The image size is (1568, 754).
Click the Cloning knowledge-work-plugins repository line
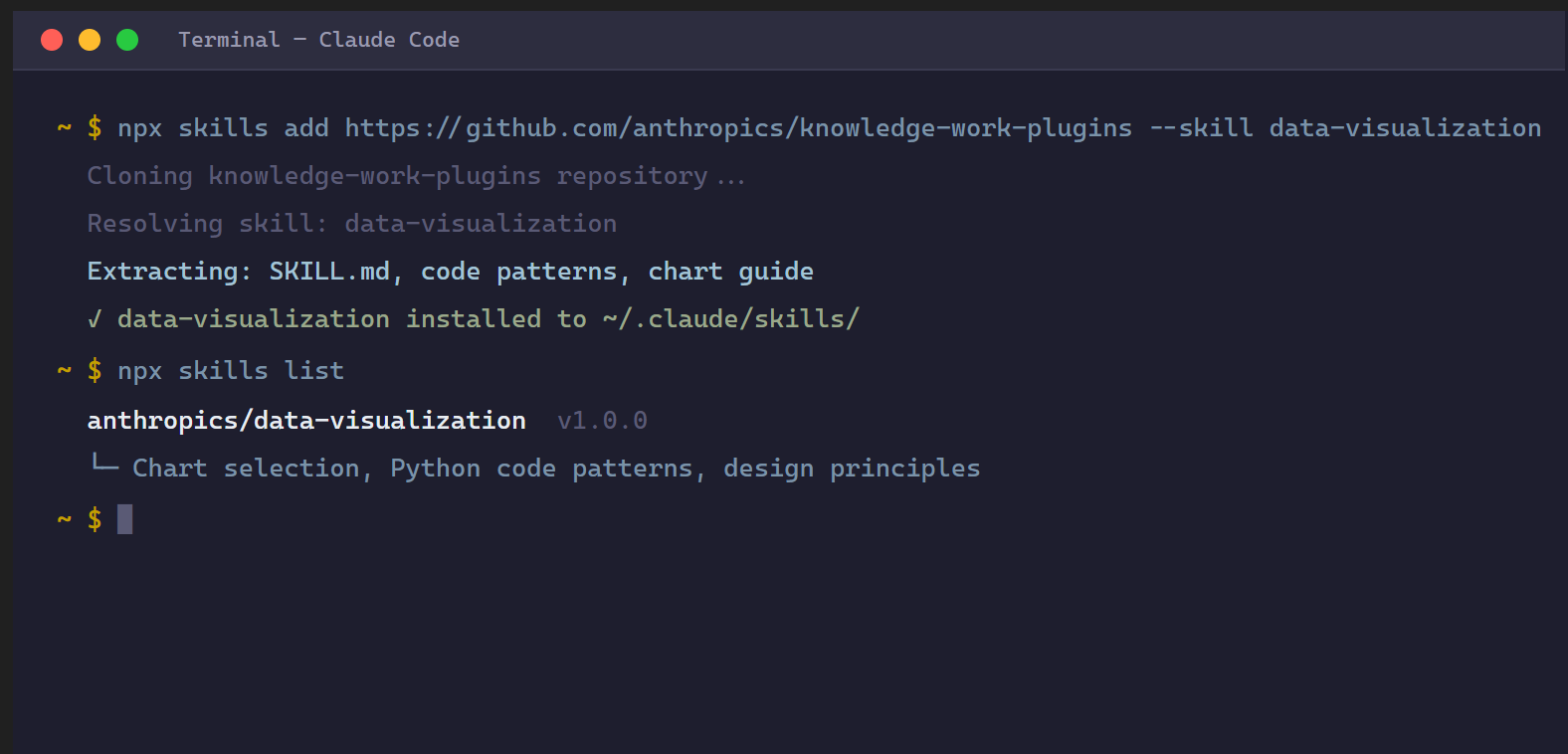(416, 176)
